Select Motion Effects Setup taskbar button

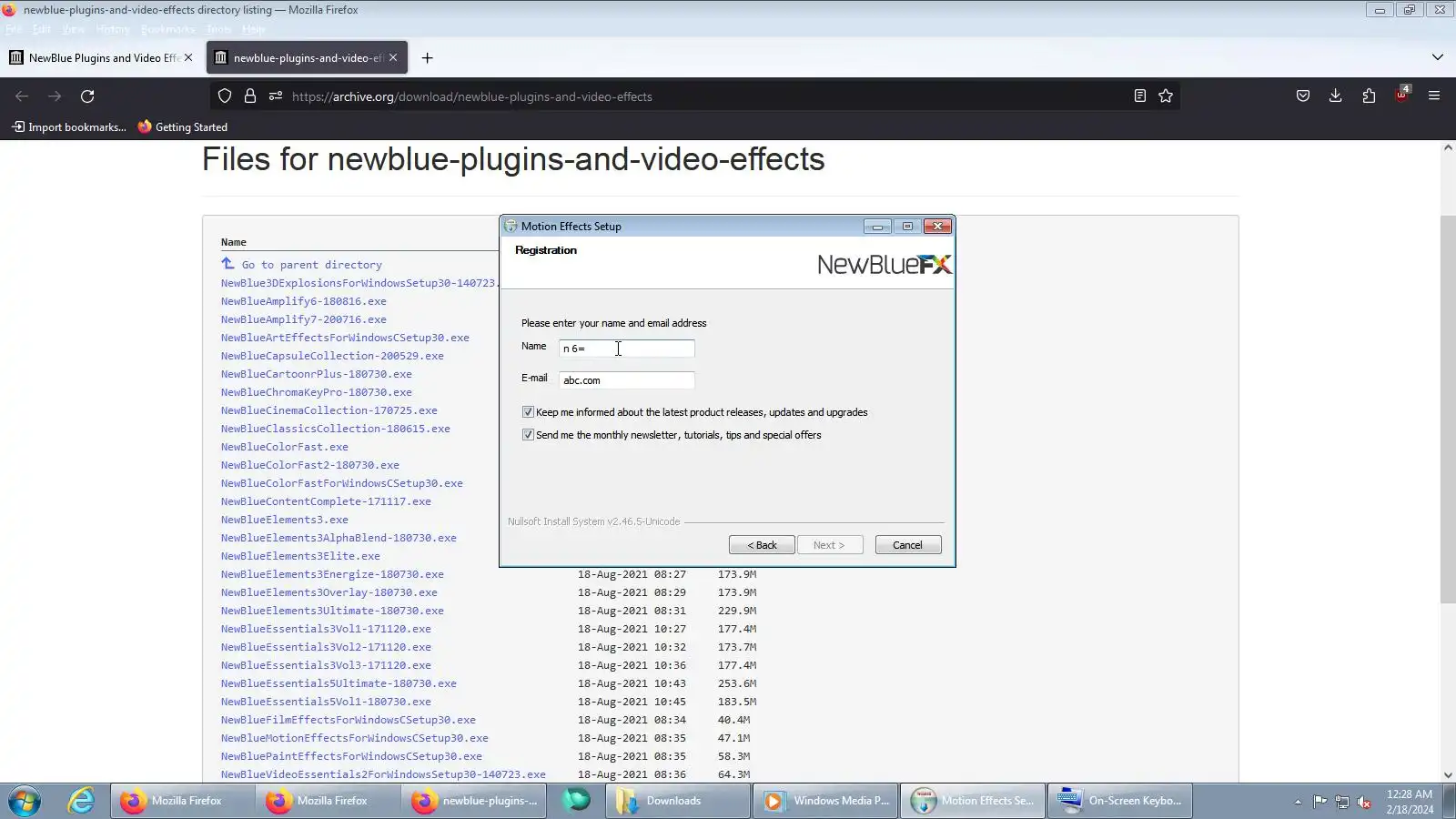pos(973,801)
